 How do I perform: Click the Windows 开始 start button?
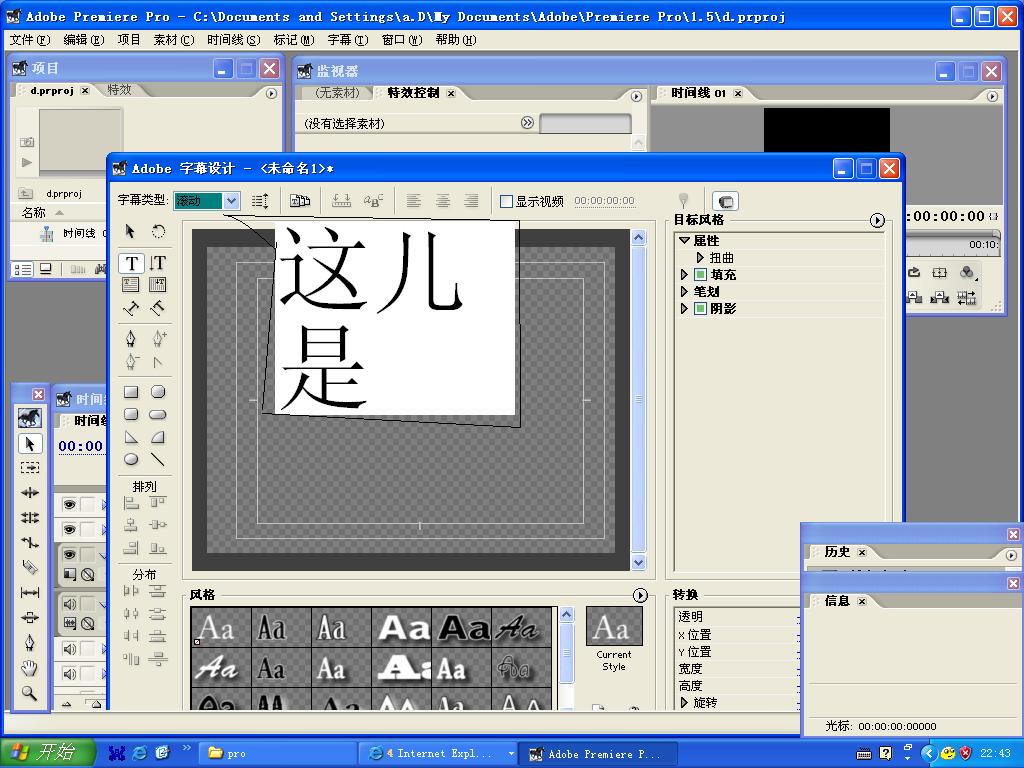pos(46,752)
